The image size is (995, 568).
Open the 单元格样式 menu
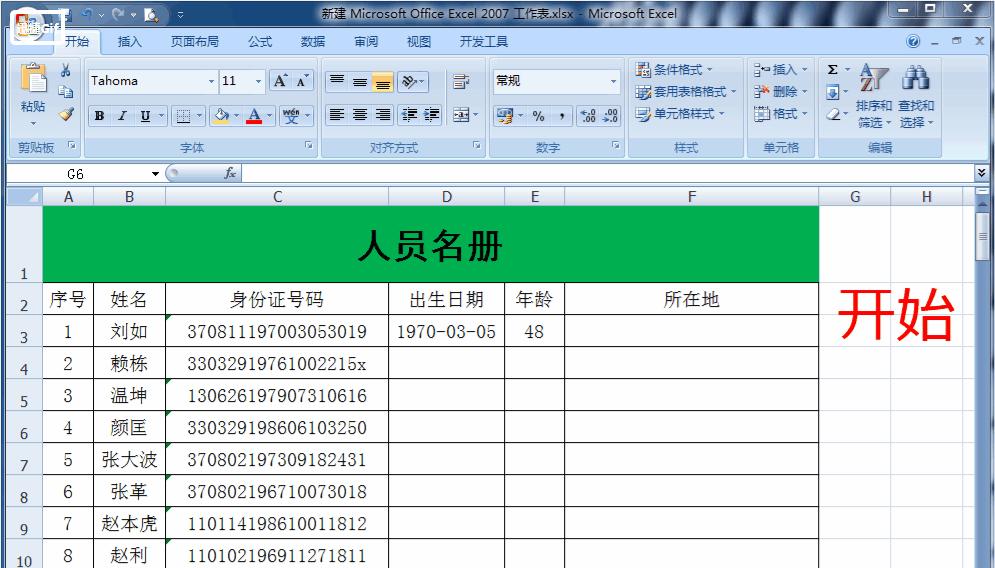(x=680, y=114)
